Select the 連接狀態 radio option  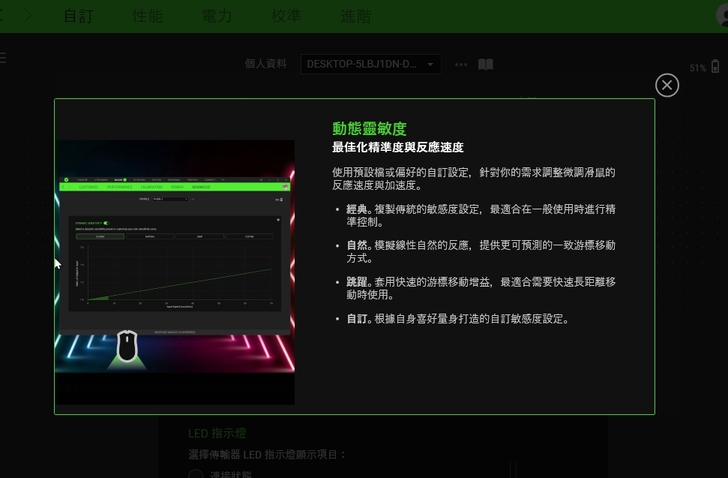click(x=195, y=475)
